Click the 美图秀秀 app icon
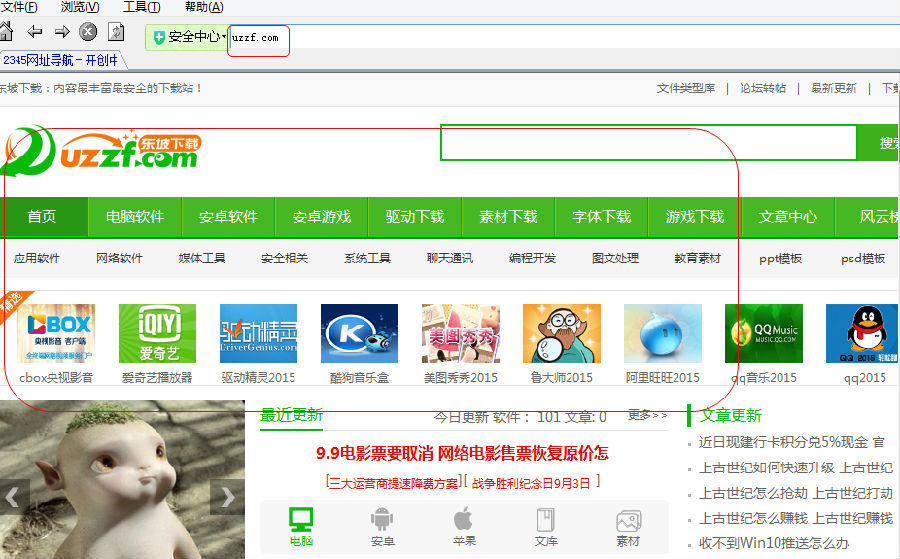Screen dimensions: 900x559 coord(461,333)
